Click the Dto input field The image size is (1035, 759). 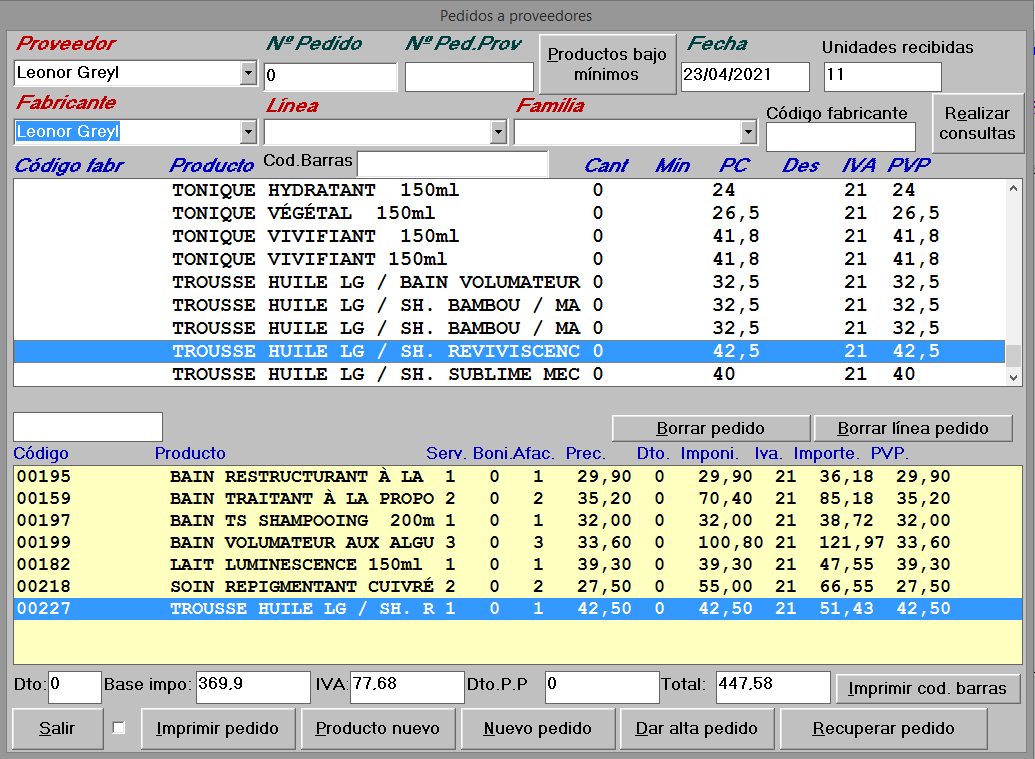75,687
